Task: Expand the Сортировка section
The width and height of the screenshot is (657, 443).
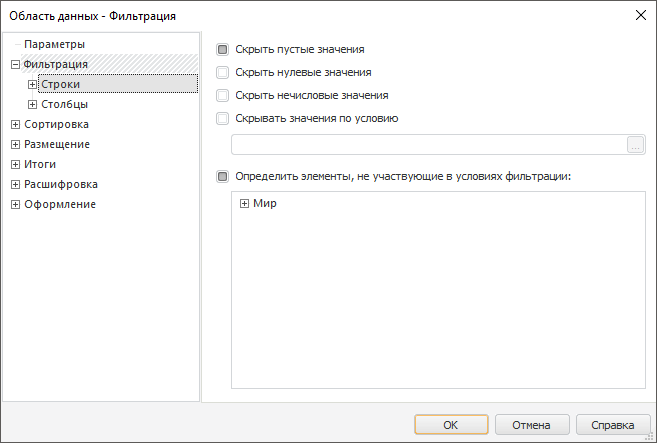Action: [x=15, y=125]
